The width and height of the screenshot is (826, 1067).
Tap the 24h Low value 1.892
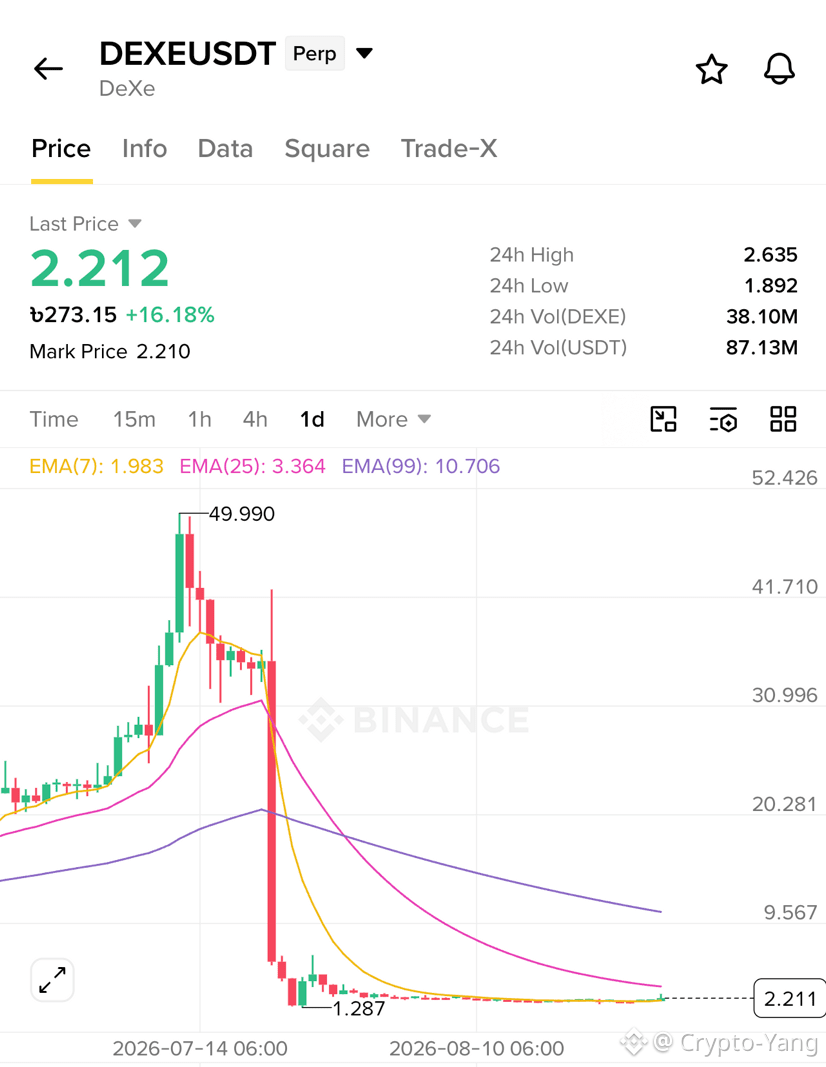point(771,285)
